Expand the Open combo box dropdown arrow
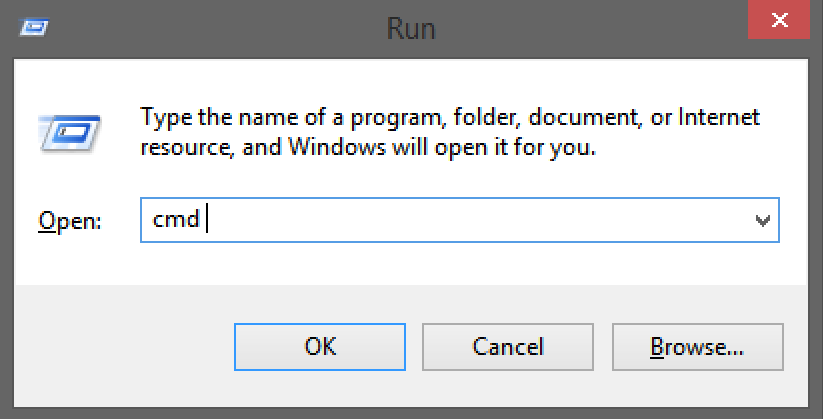Image resolution: width=823 pixels, height=419 pixels. (x=762, y=221)
